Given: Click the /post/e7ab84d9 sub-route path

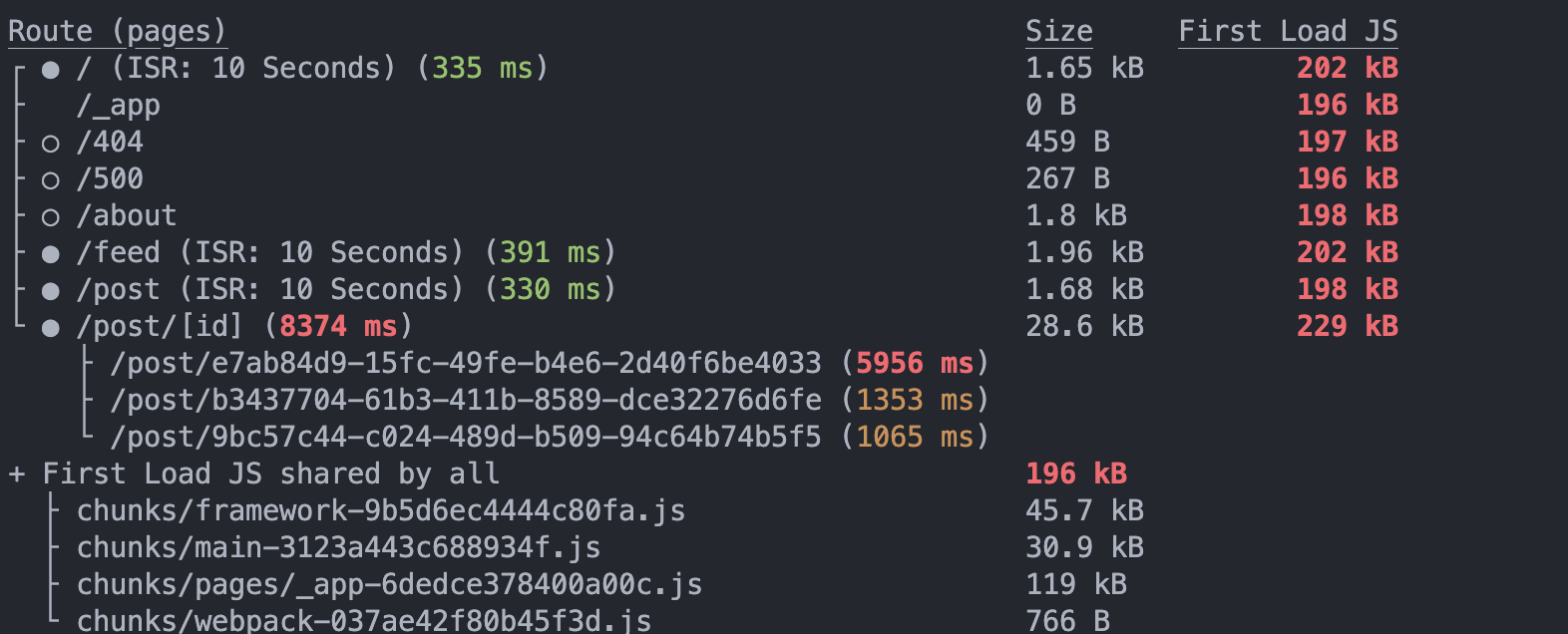Looking at the screenshot, I should pos(466,363).
